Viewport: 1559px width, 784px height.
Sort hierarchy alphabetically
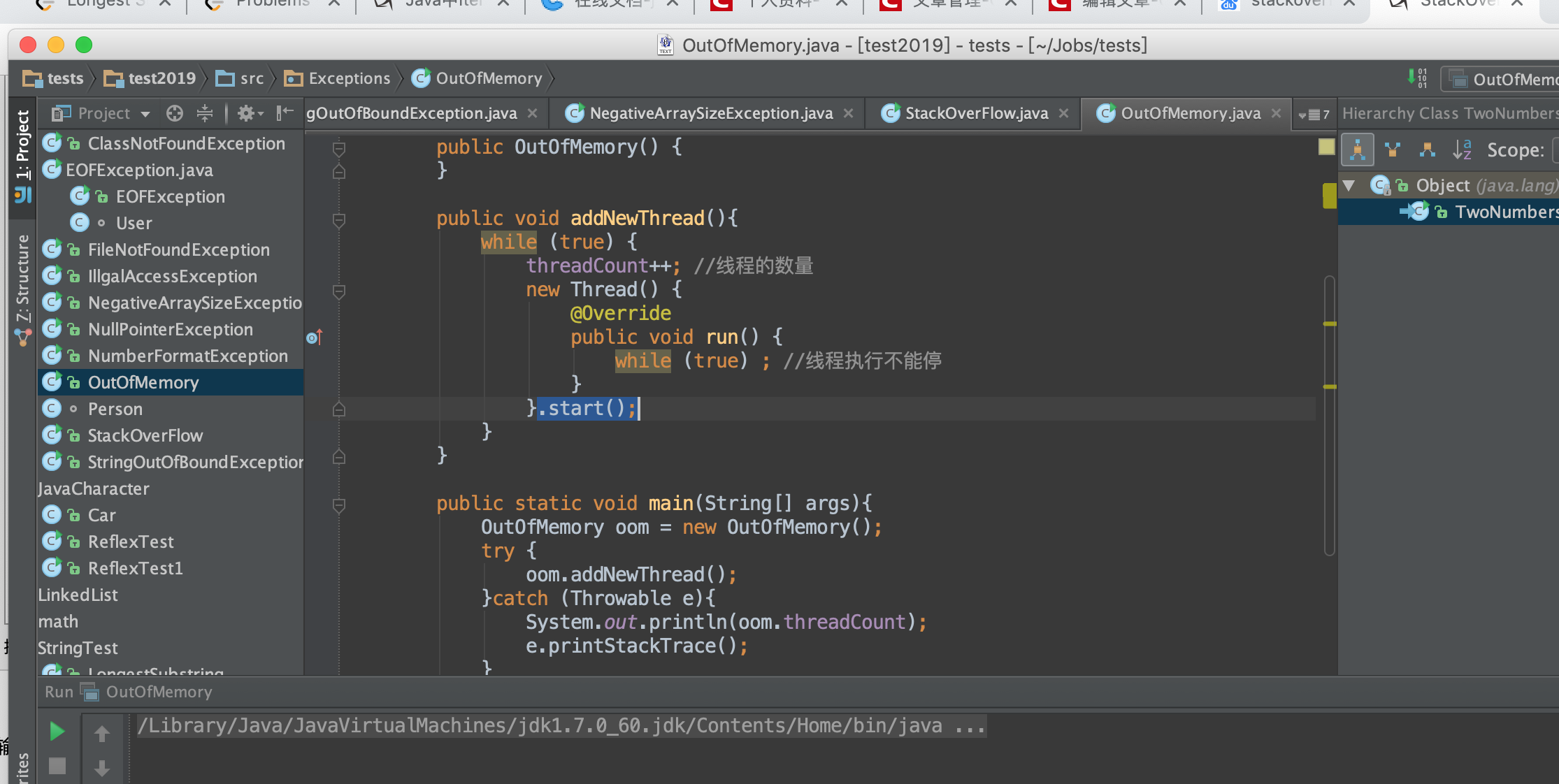(1463, 149)
